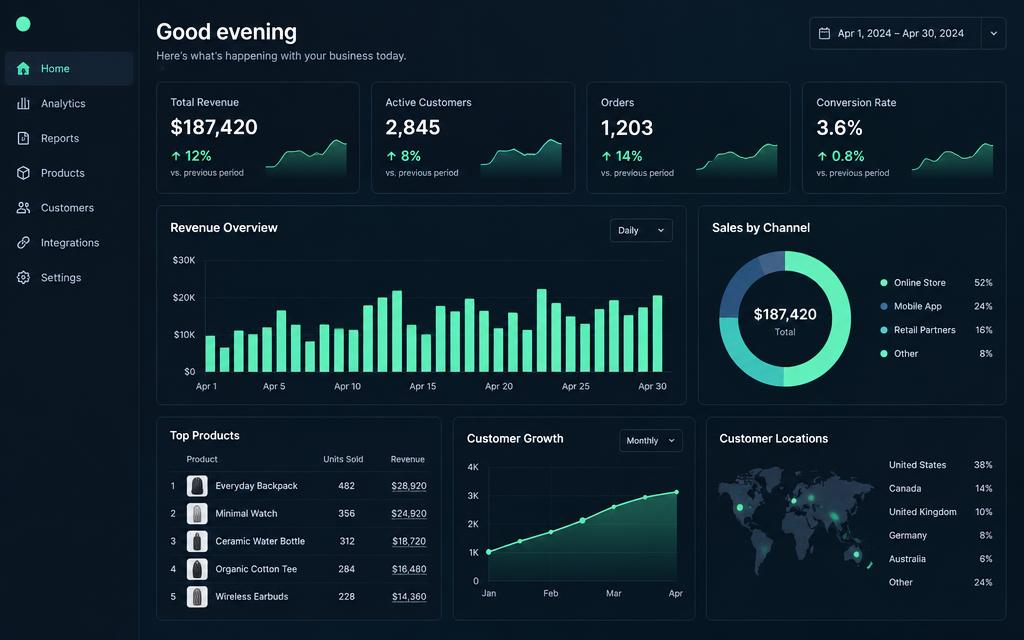Open the Daily interval dropdown

coord(641,231)
